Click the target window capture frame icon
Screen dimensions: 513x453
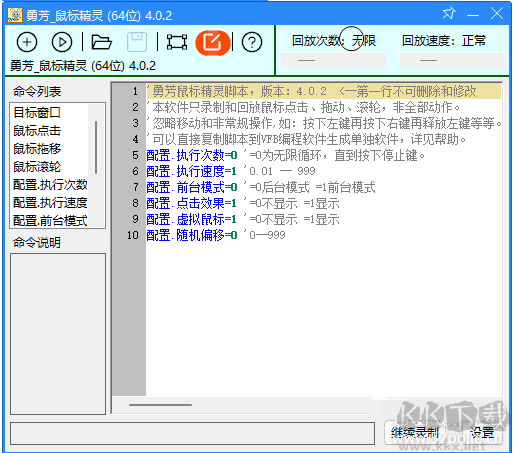(x=177, y=42)
